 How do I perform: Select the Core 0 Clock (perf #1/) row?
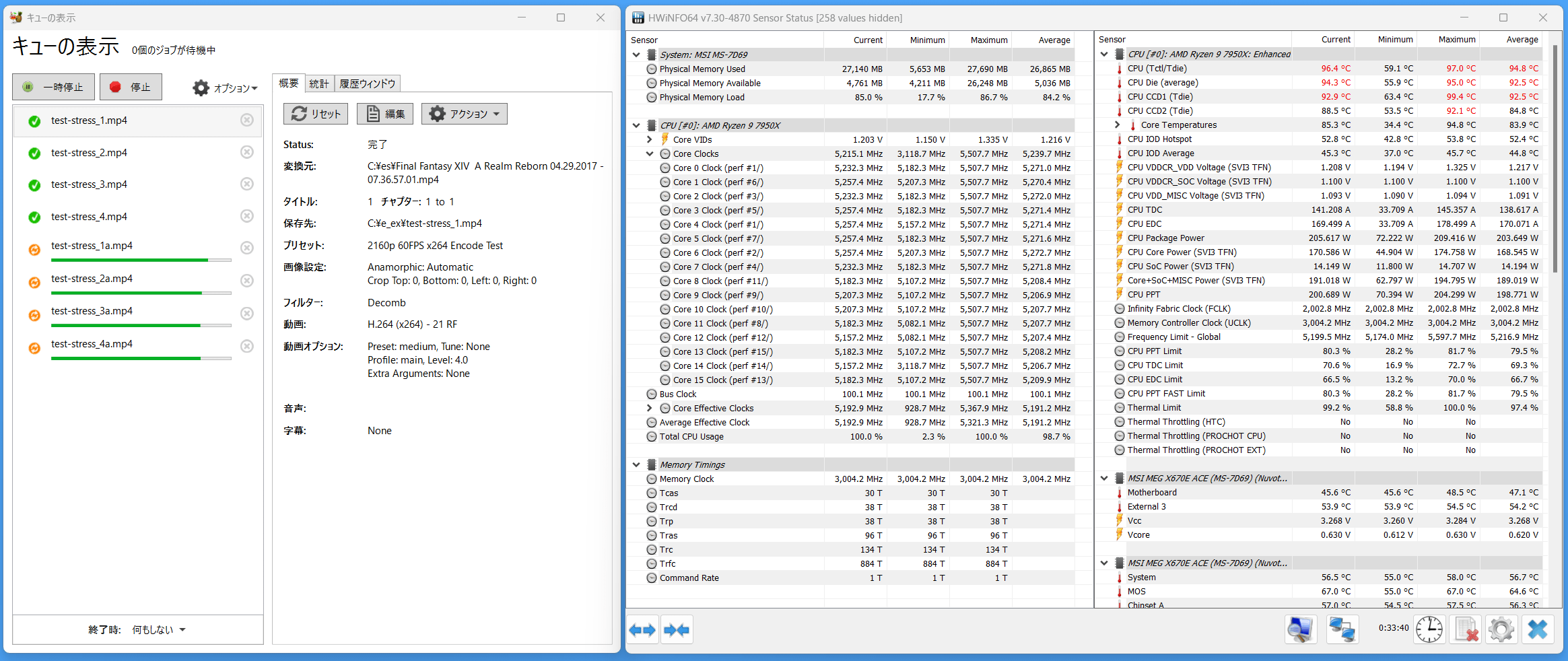(851, 168)
